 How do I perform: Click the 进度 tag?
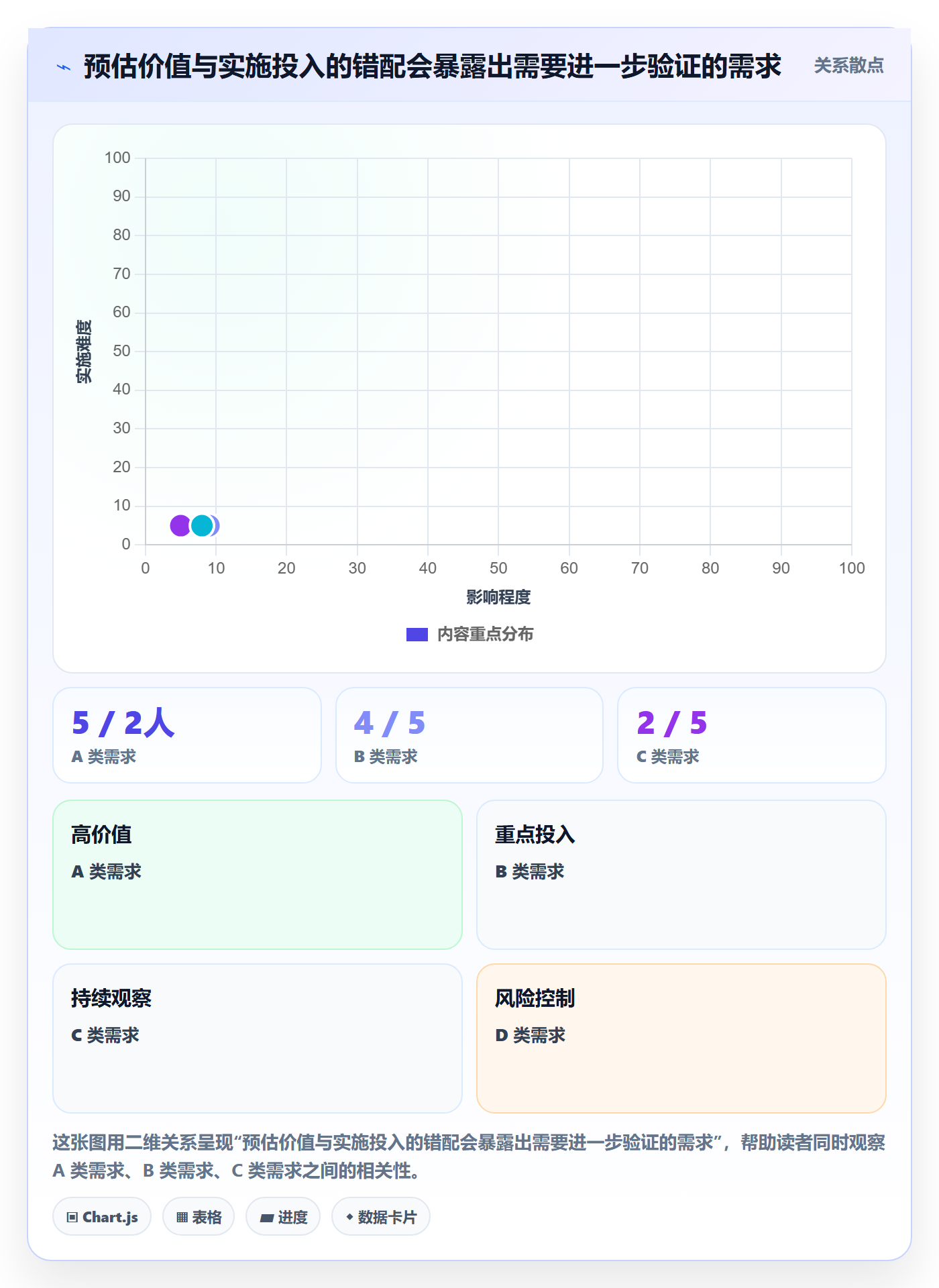click(x=283, y=1217)
